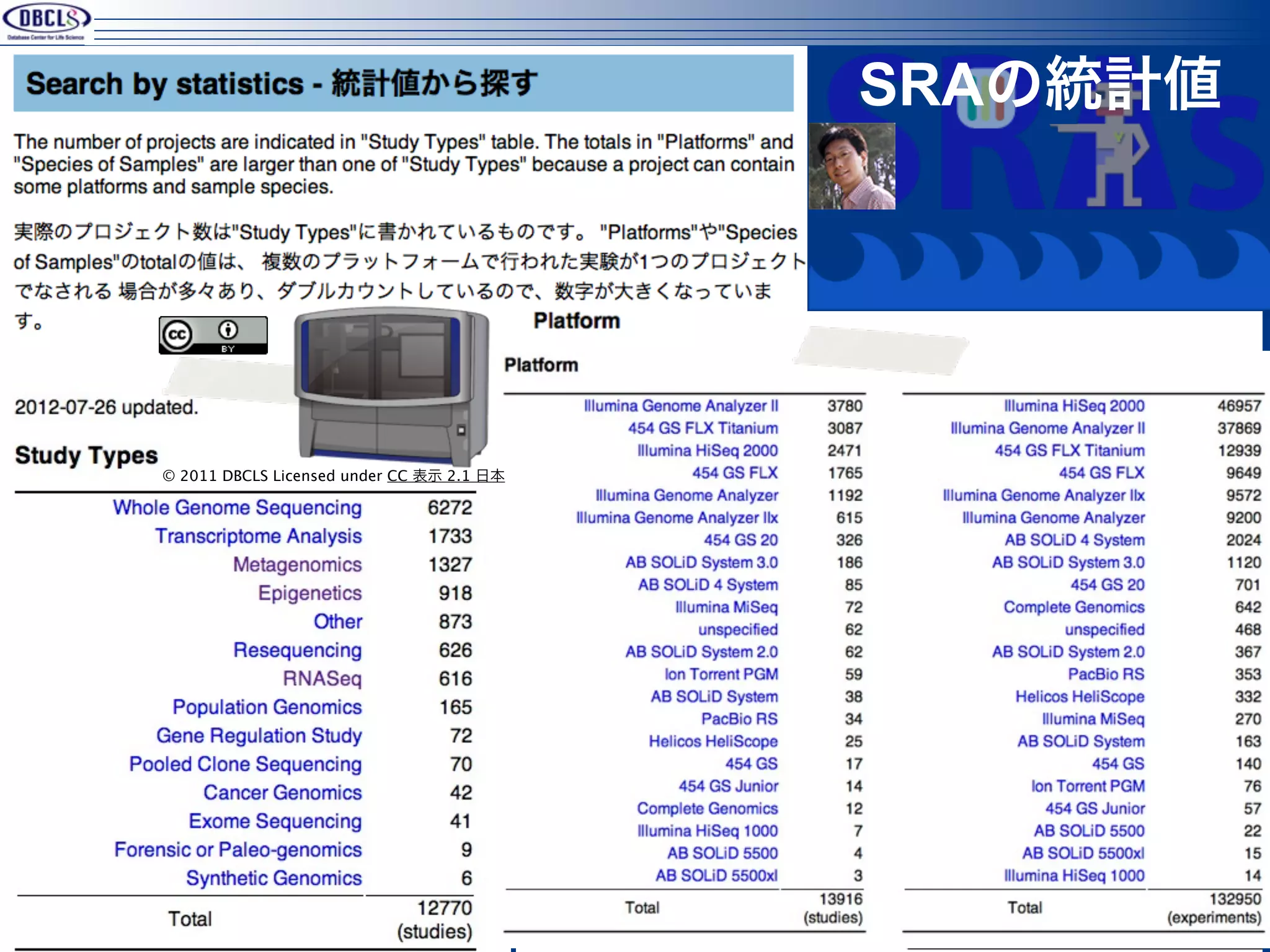This screenshot has width=1270, height=952.
Task: Click the portrait photo thumbnail
Action: coord(852,166)
